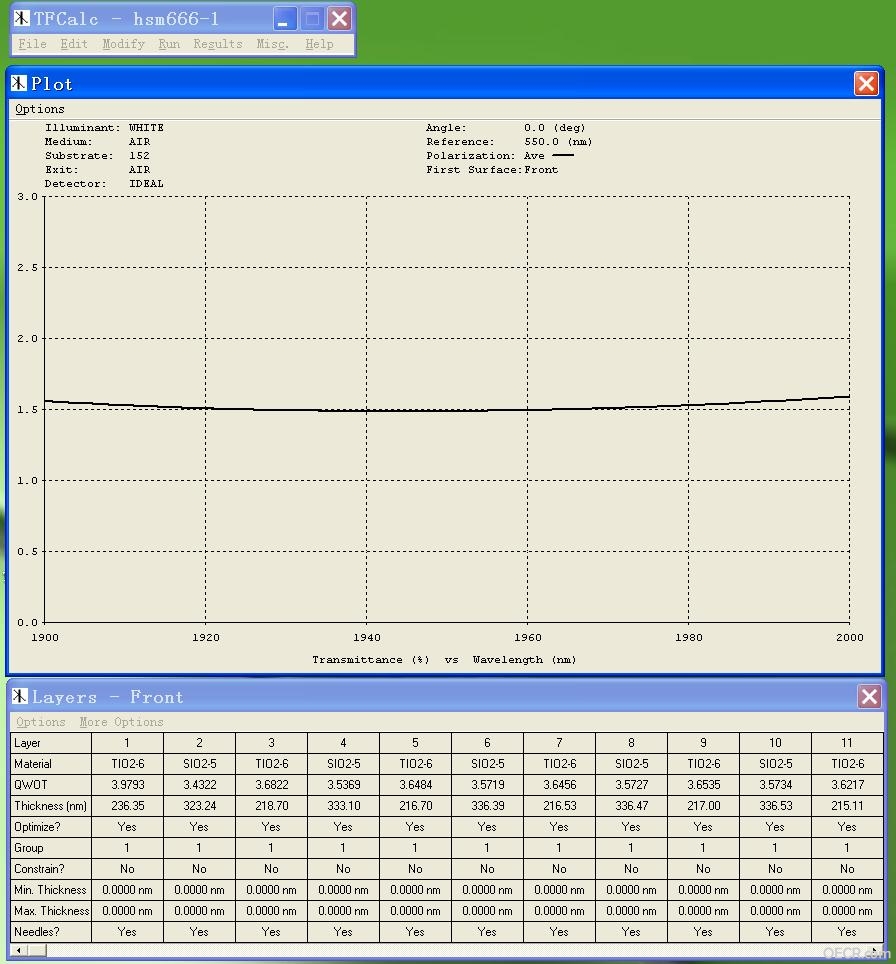This screenshot has width=896, height=964.
Task: Open Options menu in Layers window
Action: click(41, 722)
